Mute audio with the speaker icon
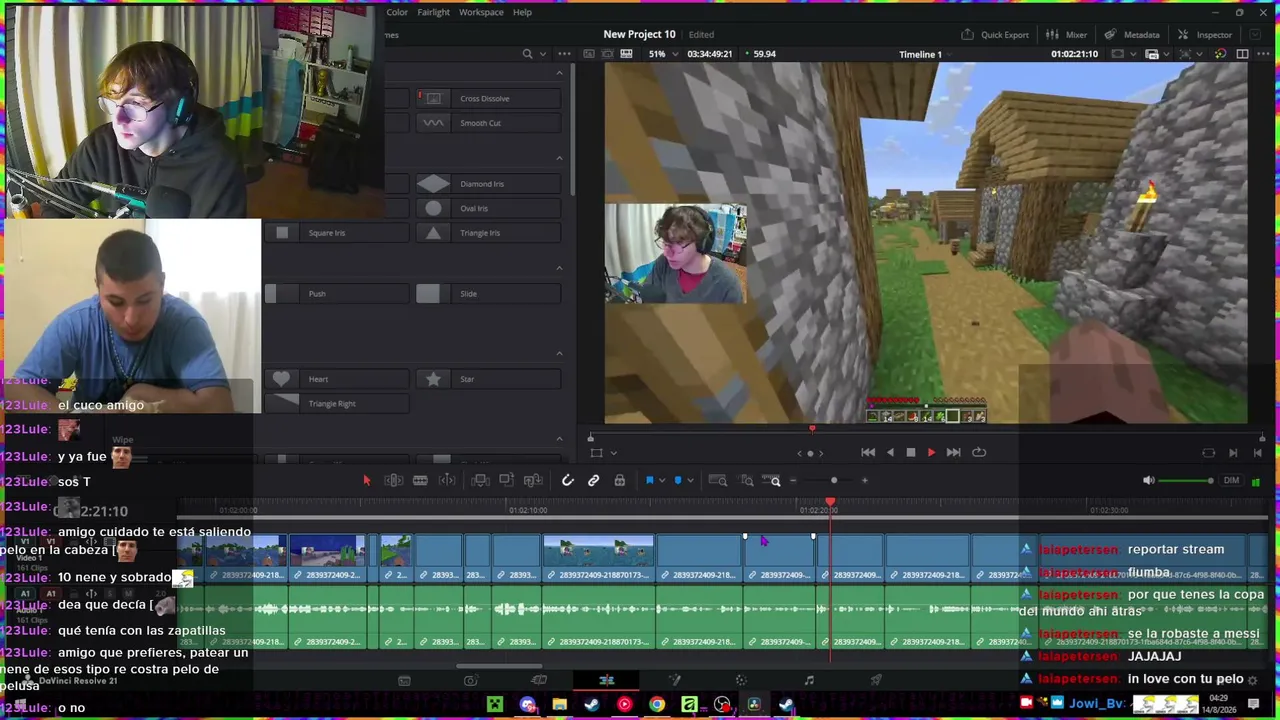This screenshot has width=1280, height=720. point(1148,481)
